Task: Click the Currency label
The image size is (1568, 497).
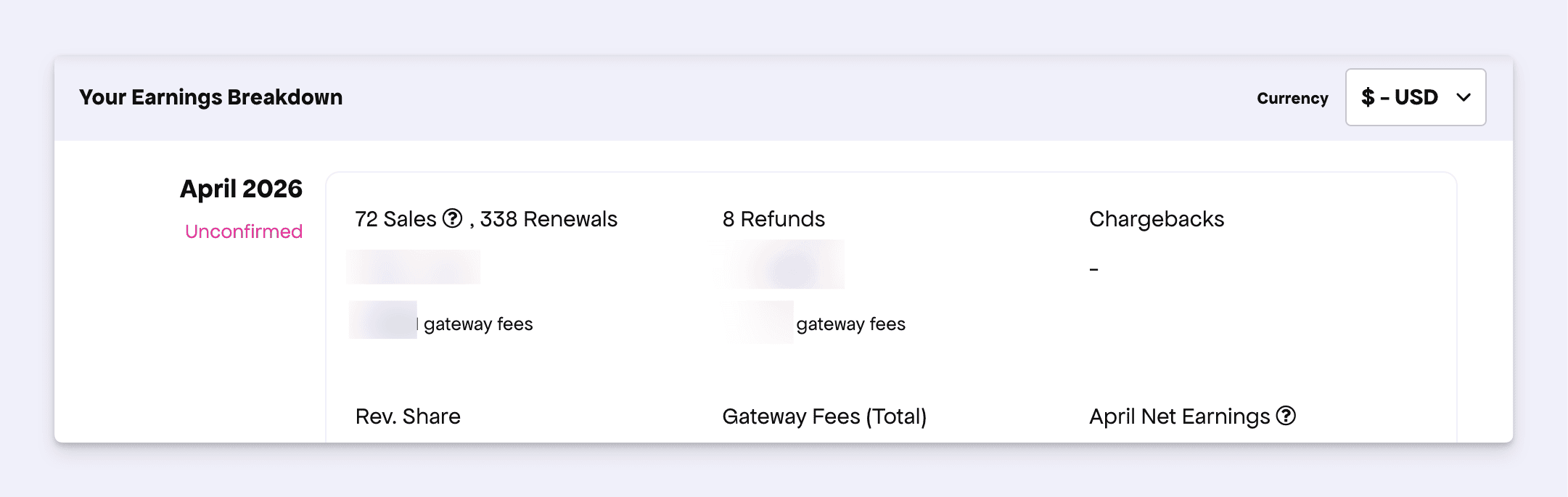Action: click(1292, 98)
